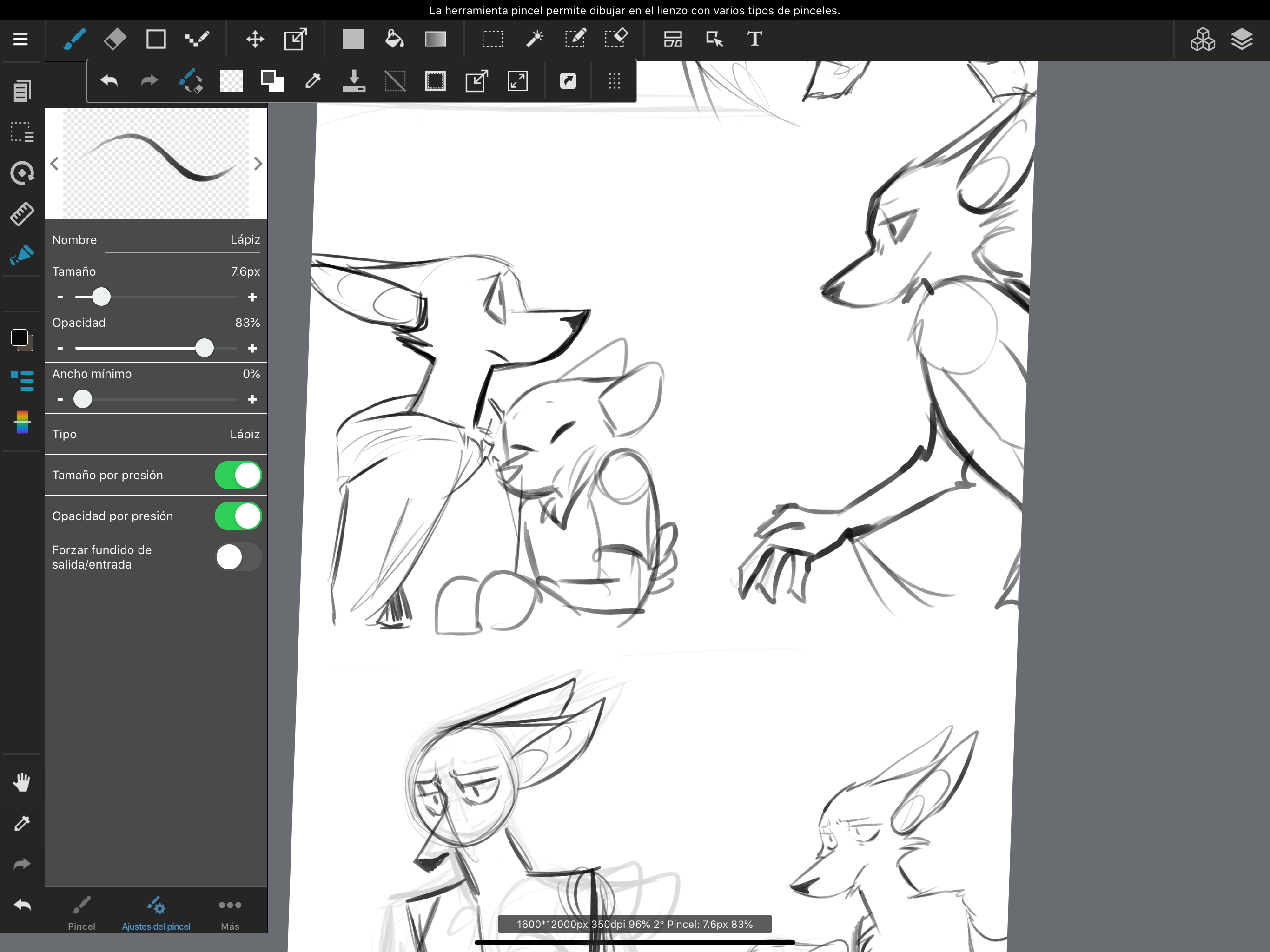Open the Layers panel icon
Image resolution: width=1270 pixels, height=952 pixels.
pyautogui.click(x=1241, y=39)
